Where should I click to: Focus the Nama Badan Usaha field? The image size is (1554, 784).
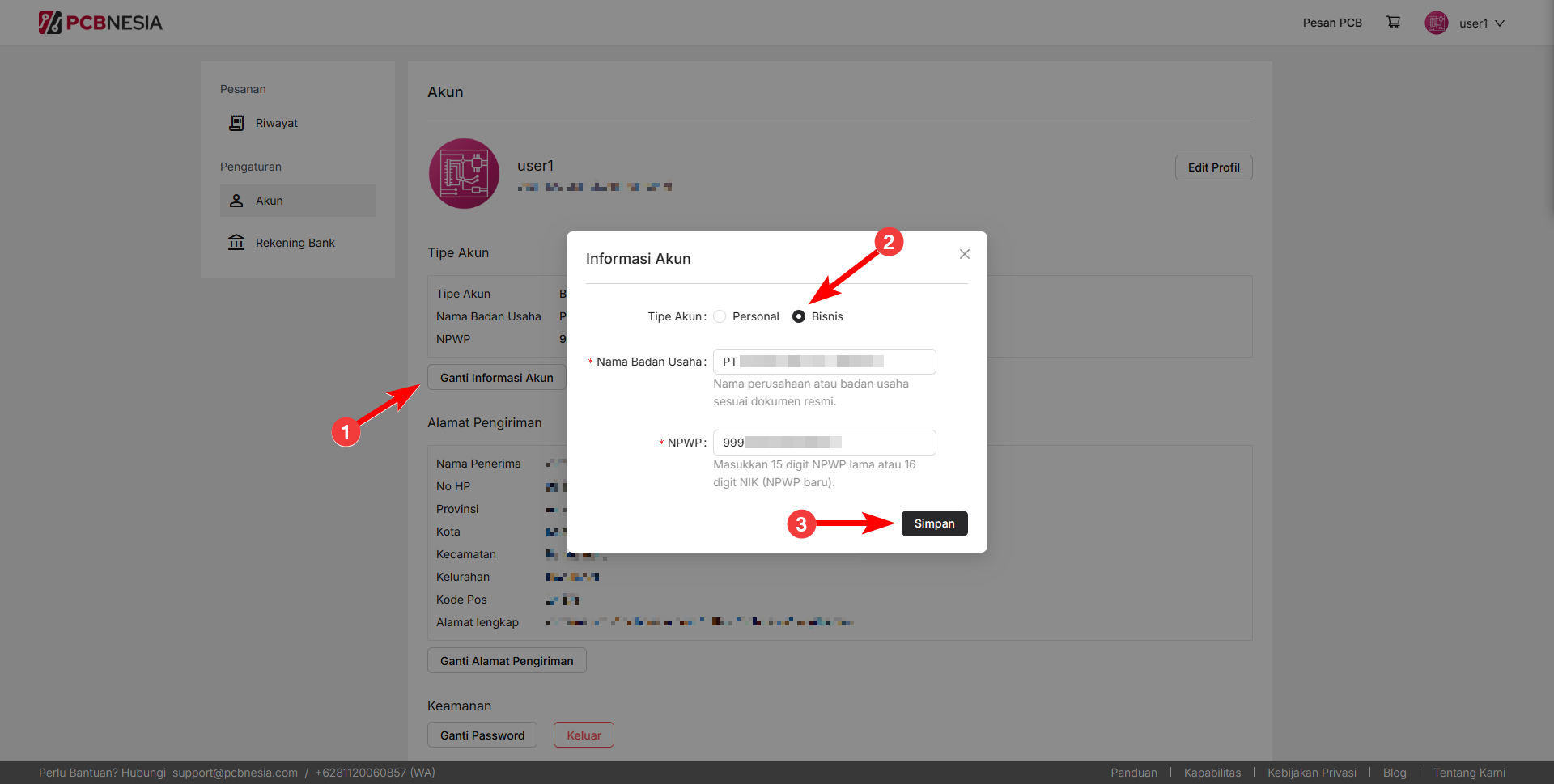(x=824, y=362)
